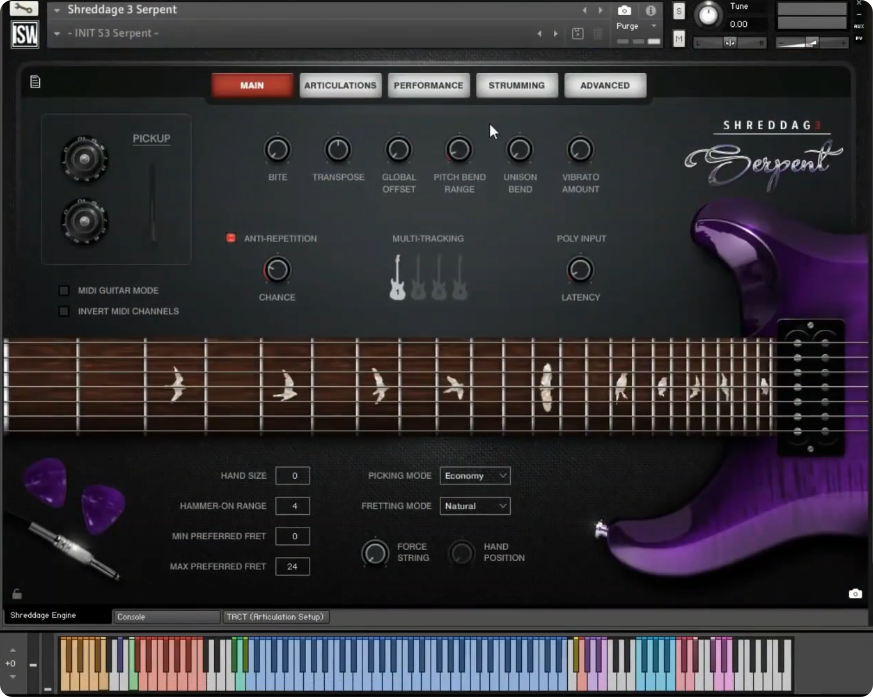Click the Transpose knob
Screen dimensions: 873x697
pyautogui.click(x=338, y=149)
